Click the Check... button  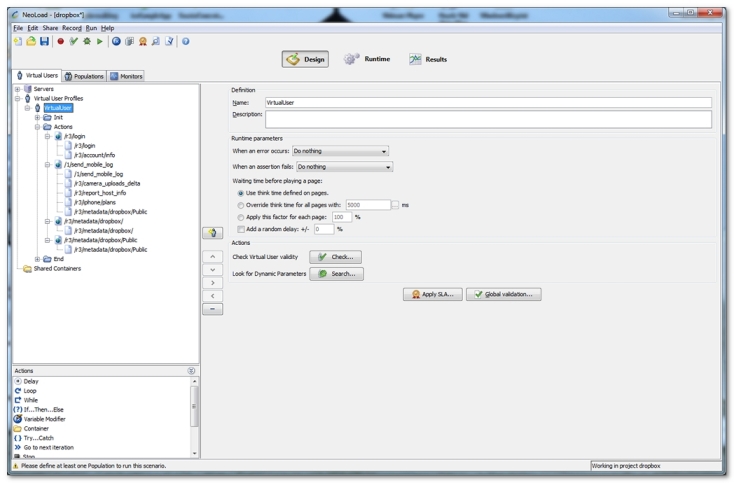point(335,257)
